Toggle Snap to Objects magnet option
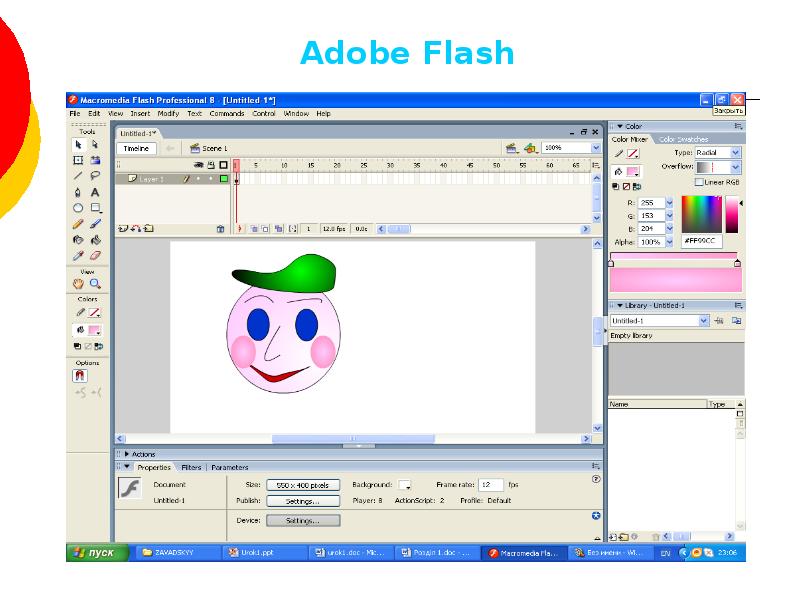 (x=80, y=376)
